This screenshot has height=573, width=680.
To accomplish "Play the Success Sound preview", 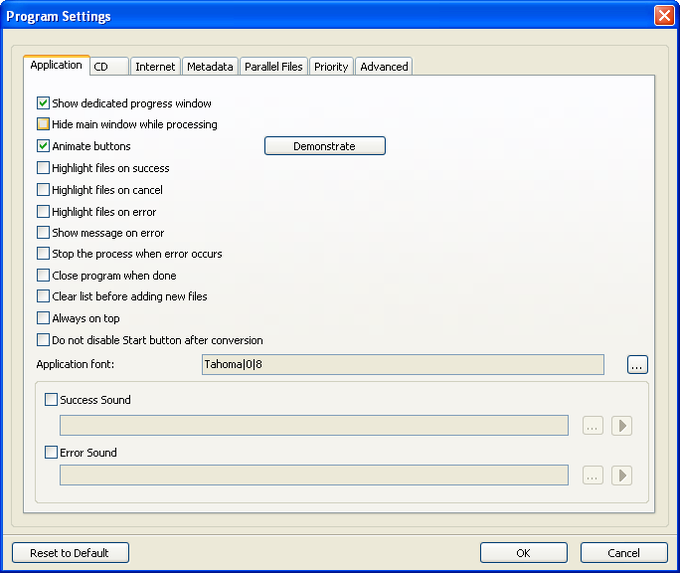I will click(x=622, y=426).
